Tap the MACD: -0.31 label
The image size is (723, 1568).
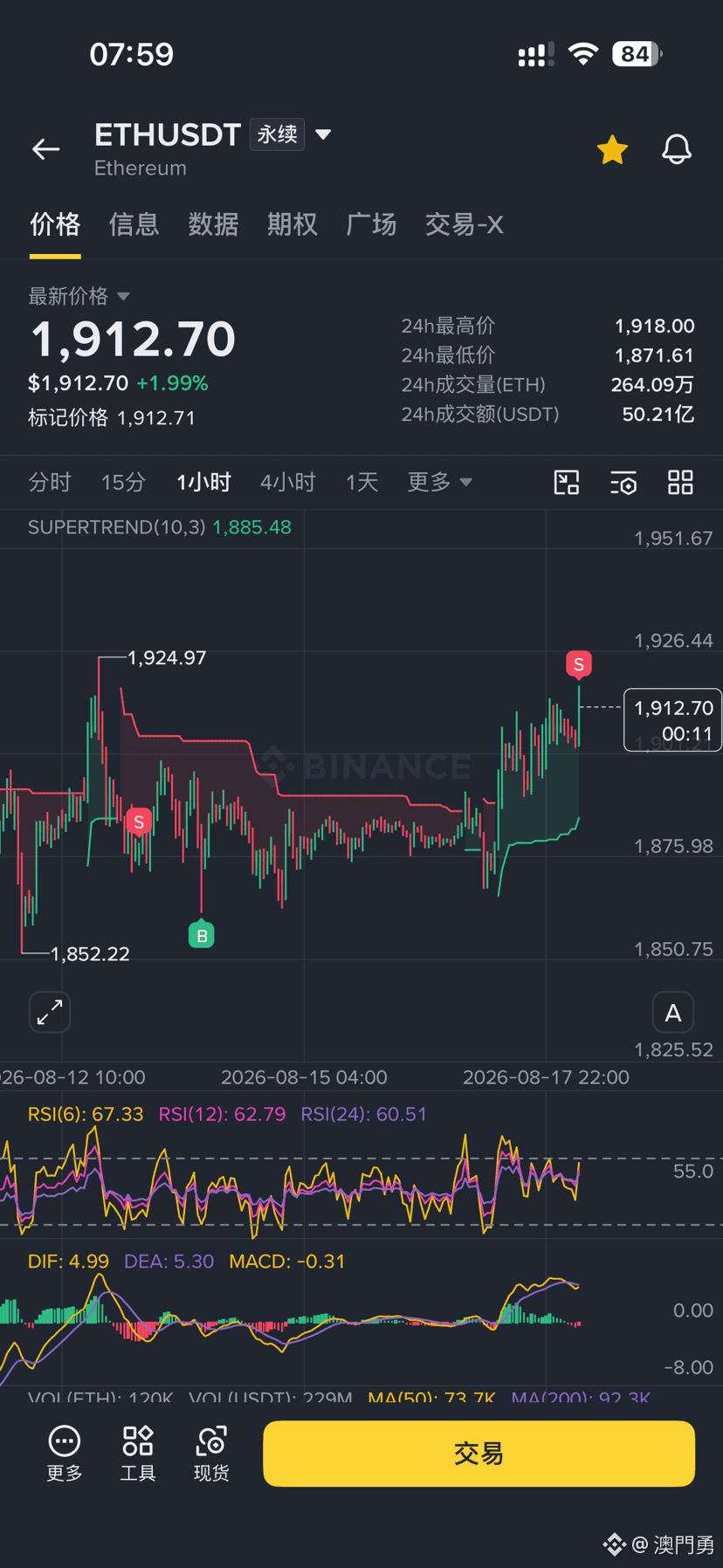pyautogui.click(x=286, y=1262)
